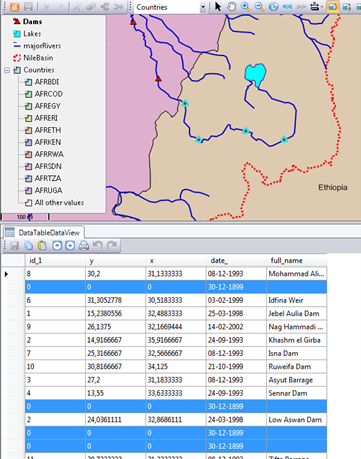The height and width of the screenshot is (459, 361).
Task: Toggle the AFRBDI country category symbol
Action: pyautogui.click(x=29, y=82)
